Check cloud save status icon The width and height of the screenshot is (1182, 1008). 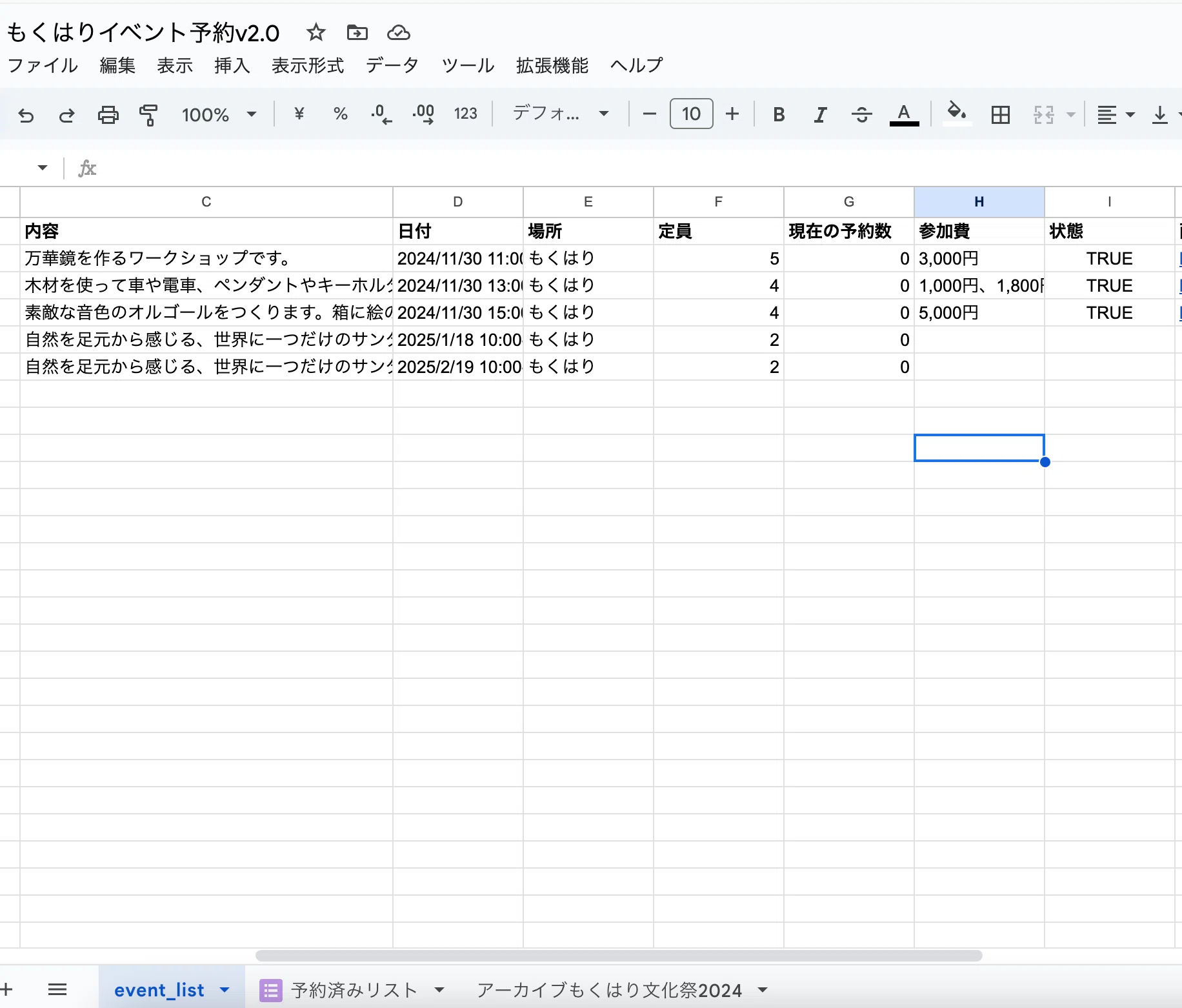pyautogui.click(x=398, y=32)
